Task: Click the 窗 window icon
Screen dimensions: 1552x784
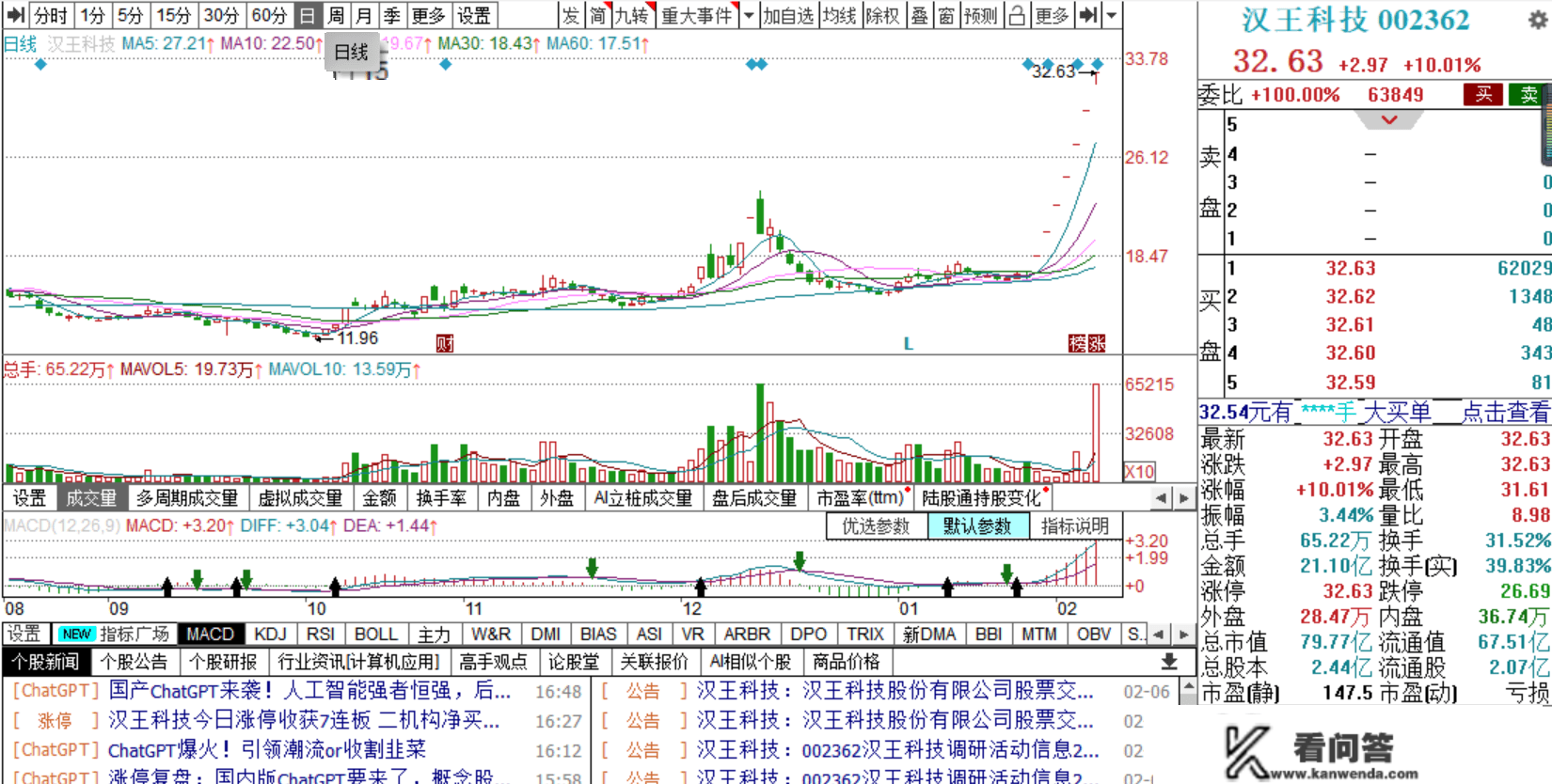Action: (946, 15)
